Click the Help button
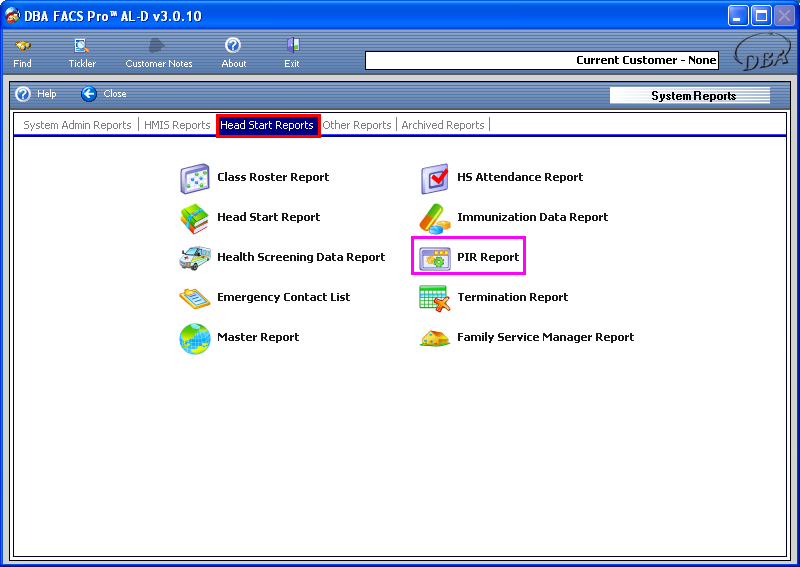Screen dimensions: 800x567 pyautogui.click(x=36, y=94)
